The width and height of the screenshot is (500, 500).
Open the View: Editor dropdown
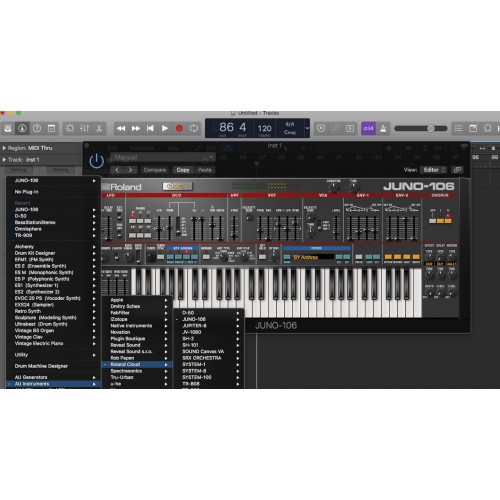(433, 170)
